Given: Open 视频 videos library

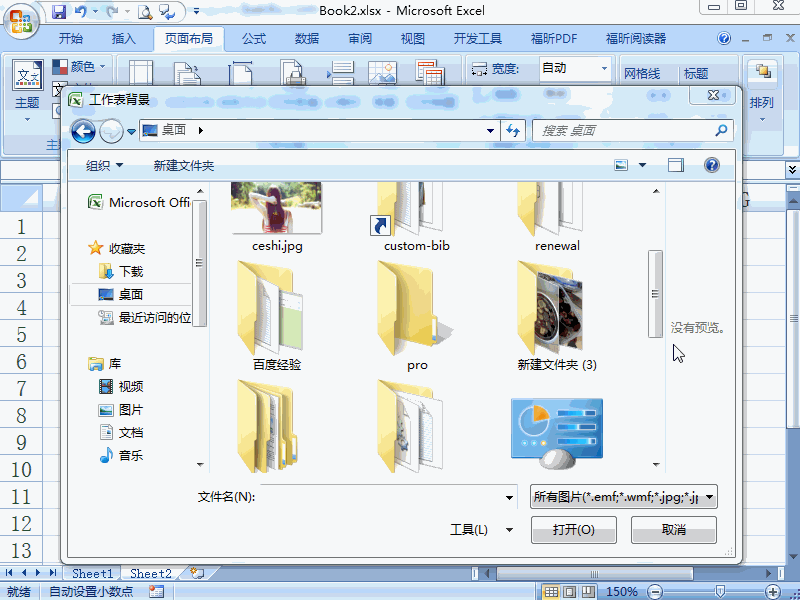Looking at the screenshot, I should [x=121, y=386].
